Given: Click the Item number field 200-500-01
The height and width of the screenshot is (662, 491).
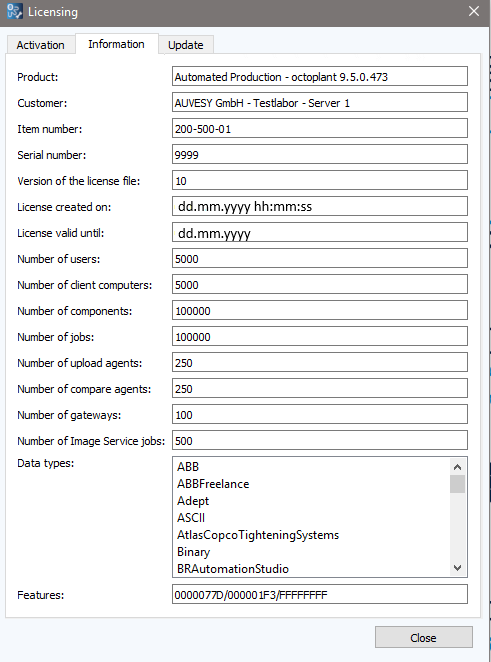Looking at the screenshot, I should pos(320,128).
